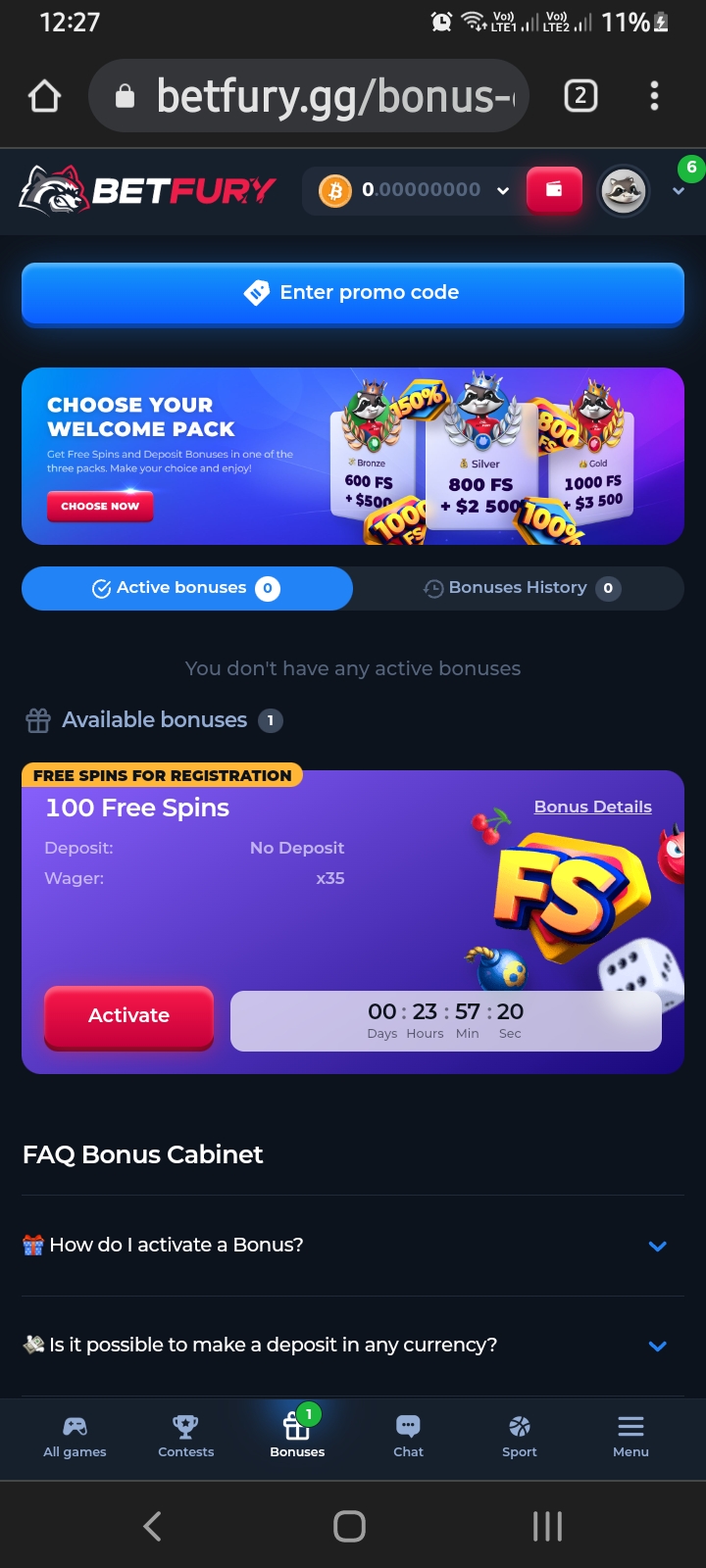Open Chat from bottom navigation
Screen dimensions: 706x1568
[x=408, y=1437]
